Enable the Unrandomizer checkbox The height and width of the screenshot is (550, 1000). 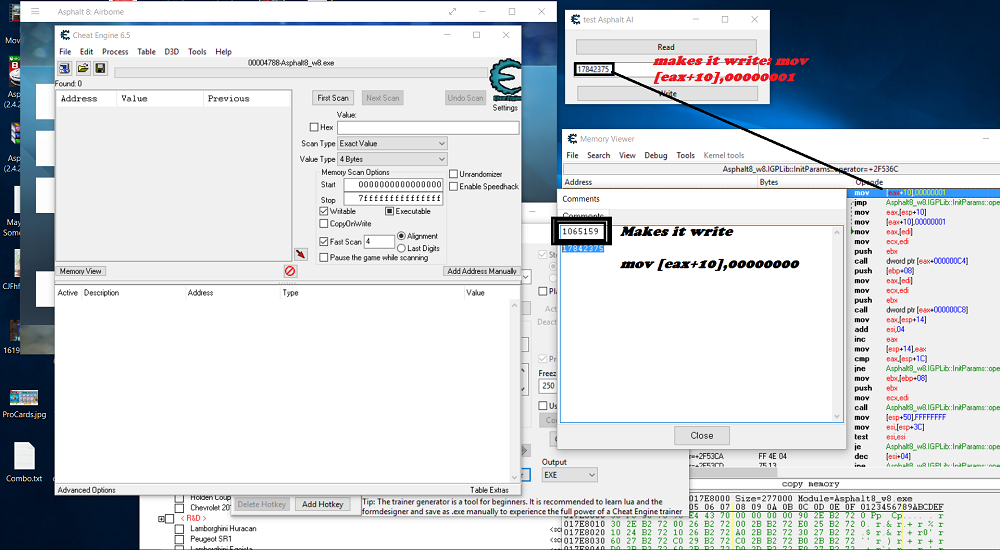tap(453, 174)
